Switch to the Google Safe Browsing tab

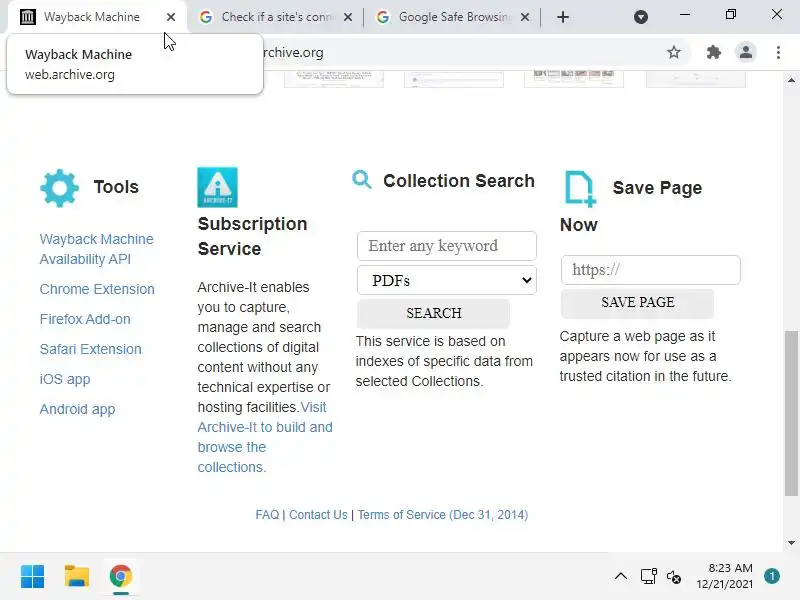click(453, 17)
